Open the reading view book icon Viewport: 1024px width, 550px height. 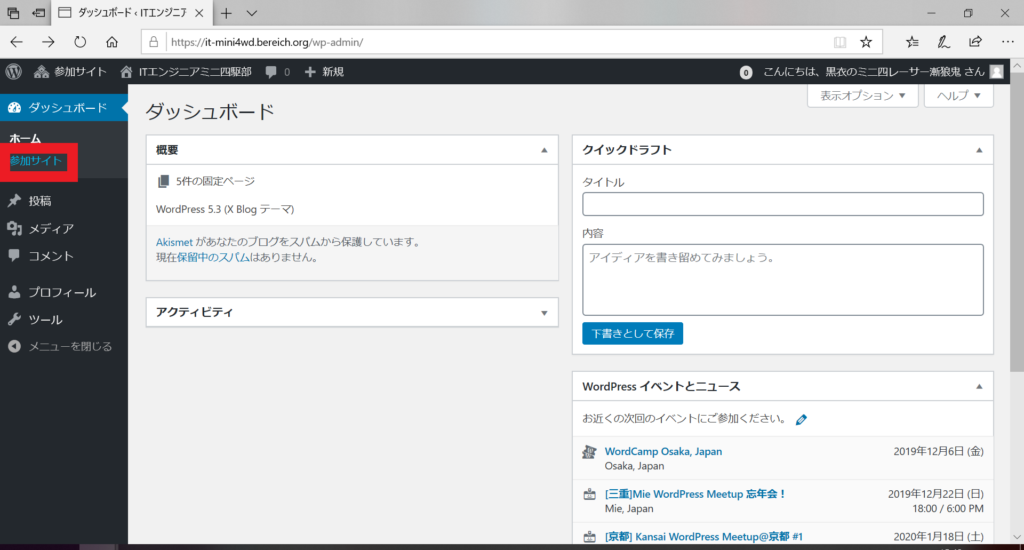coord(839,42)
